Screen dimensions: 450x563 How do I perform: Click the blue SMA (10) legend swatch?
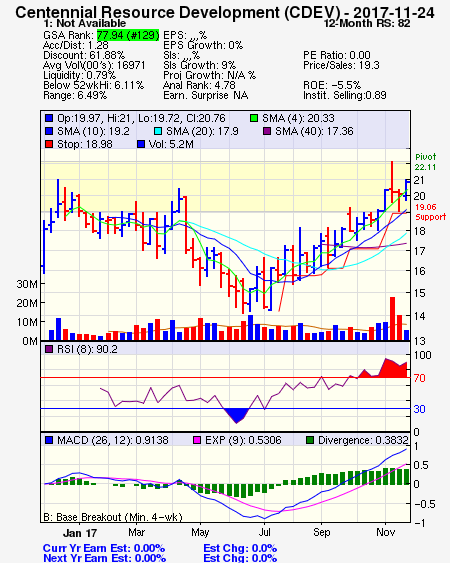coord(49,131)
